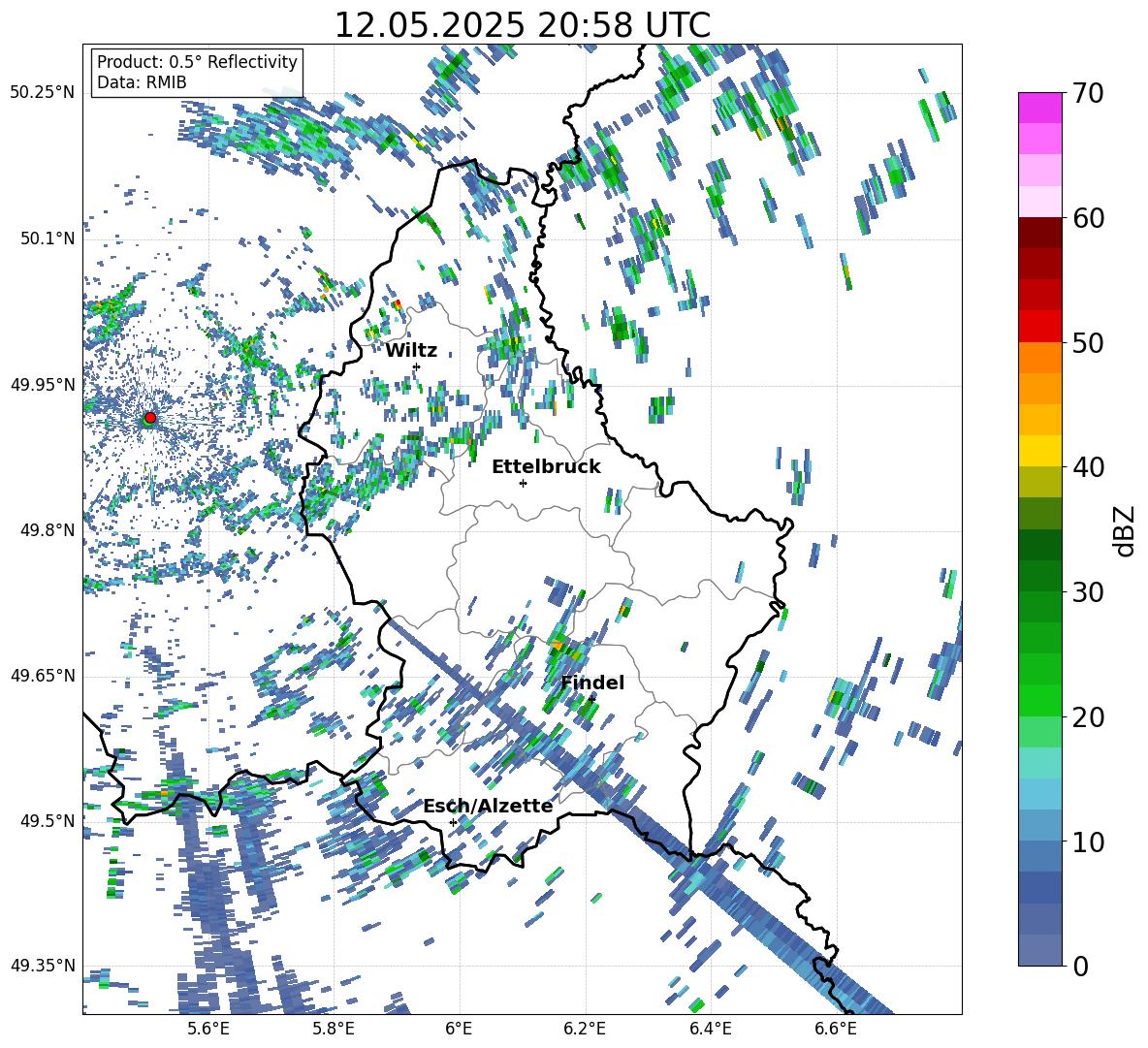Click the Wiltz city label

click(411, 350)
